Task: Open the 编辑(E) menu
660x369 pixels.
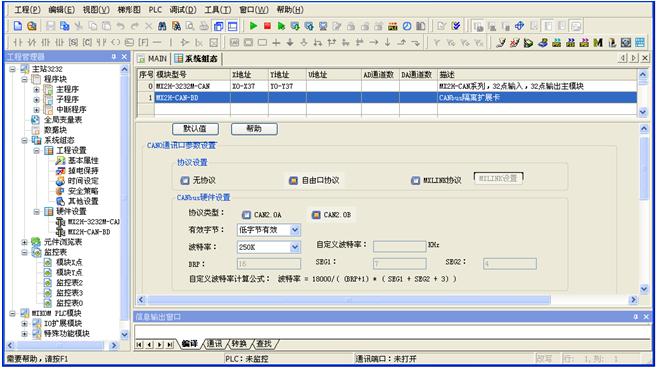Action: 61,9
